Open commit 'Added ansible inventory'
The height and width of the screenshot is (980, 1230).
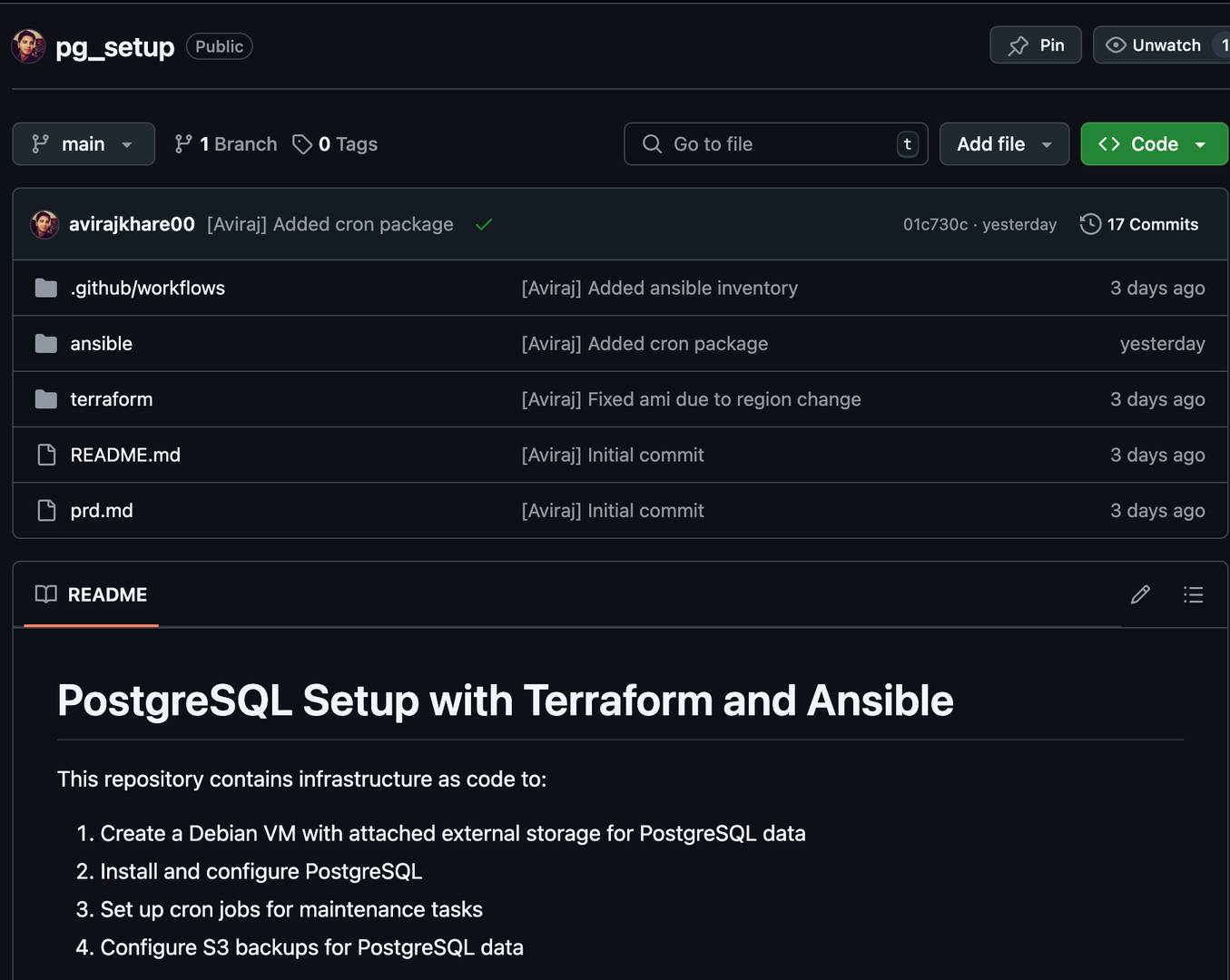660,288
